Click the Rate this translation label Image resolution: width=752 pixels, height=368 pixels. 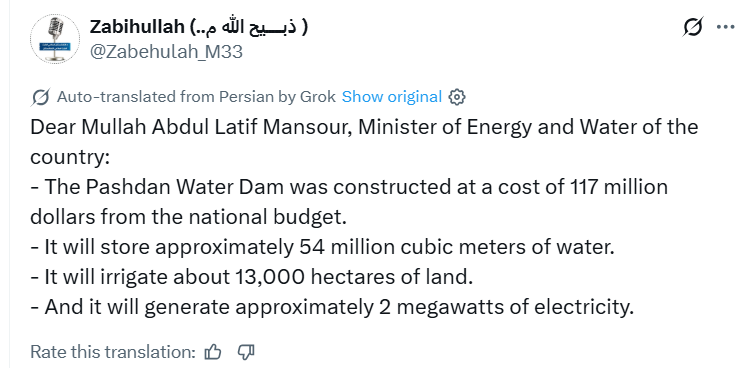point(113,353)
